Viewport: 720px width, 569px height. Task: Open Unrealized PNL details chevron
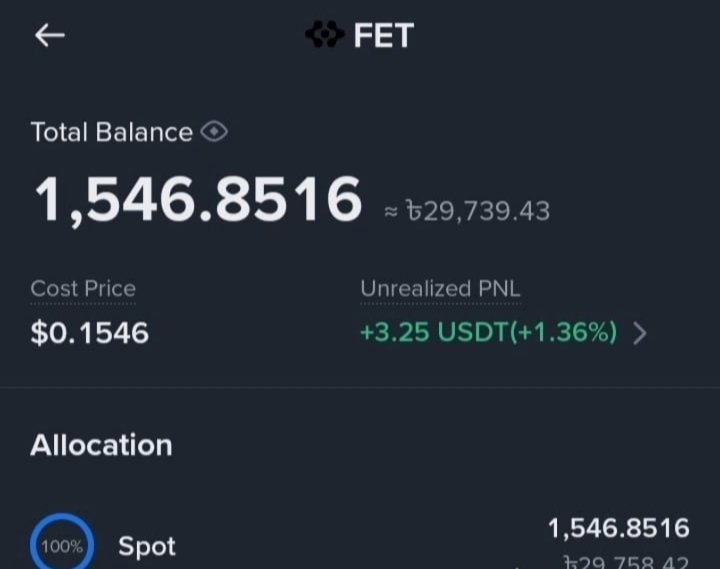640,333
